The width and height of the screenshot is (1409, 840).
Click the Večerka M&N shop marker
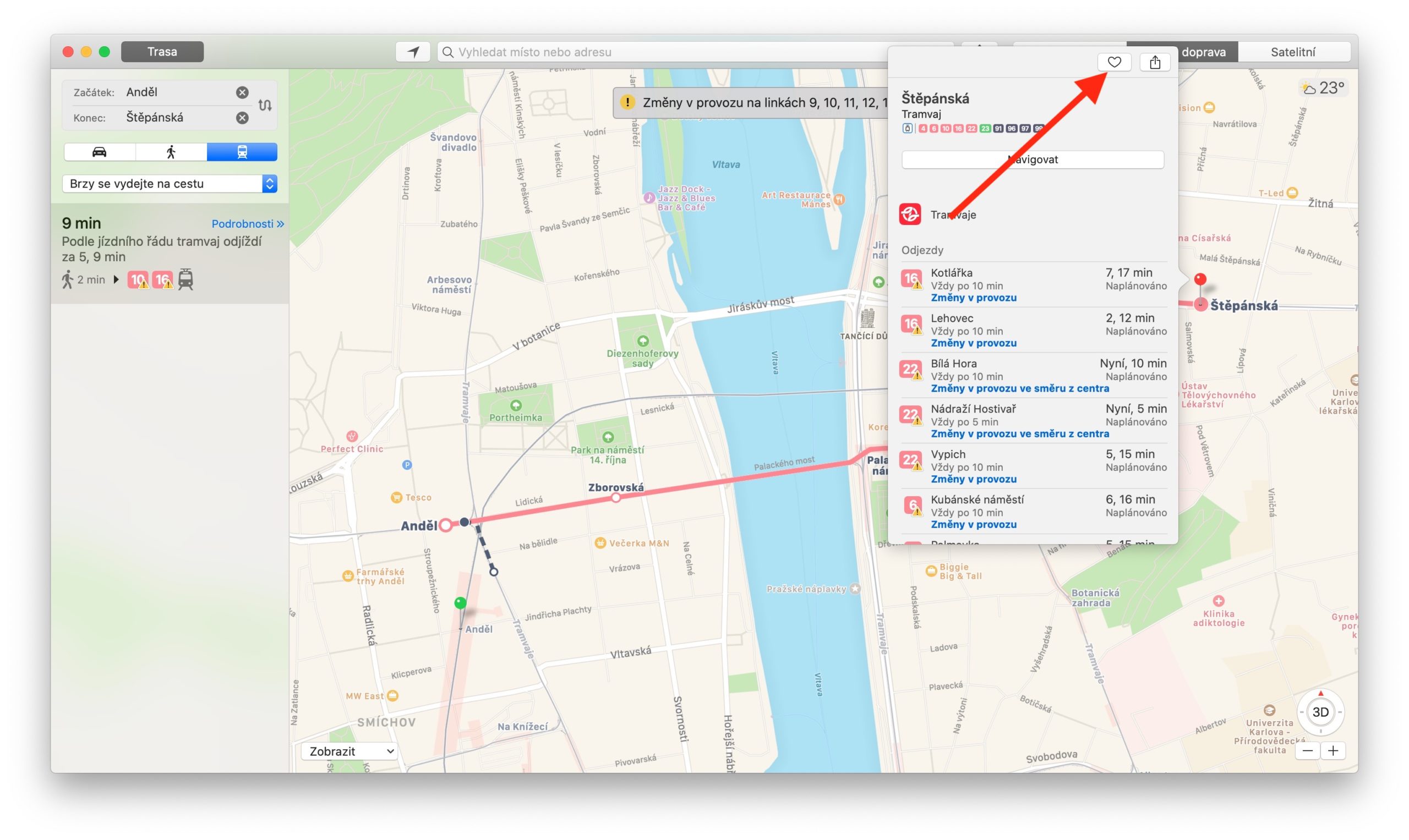click(600, 543)
